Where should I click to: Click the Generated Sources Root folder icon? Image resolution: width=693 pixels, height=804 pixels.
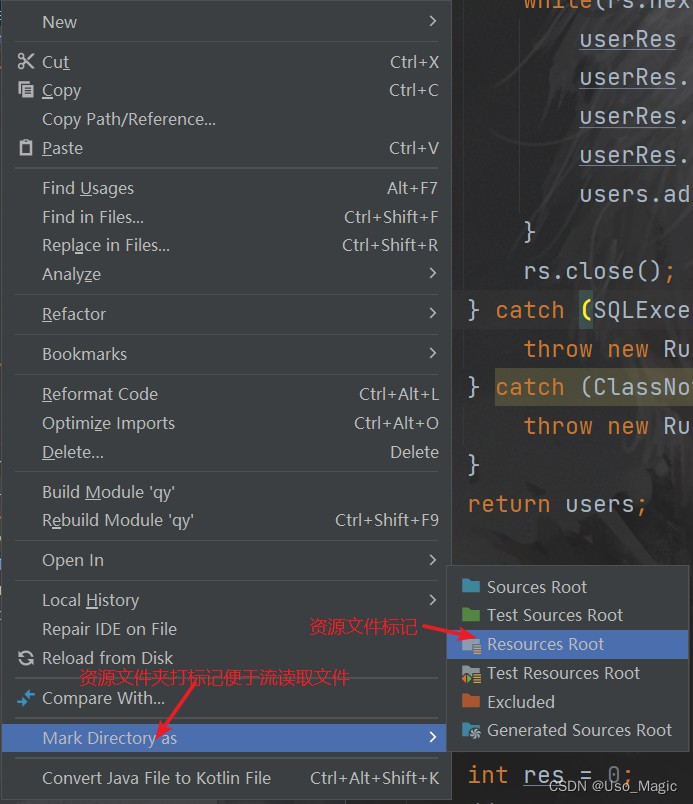[x=471, y=731]
